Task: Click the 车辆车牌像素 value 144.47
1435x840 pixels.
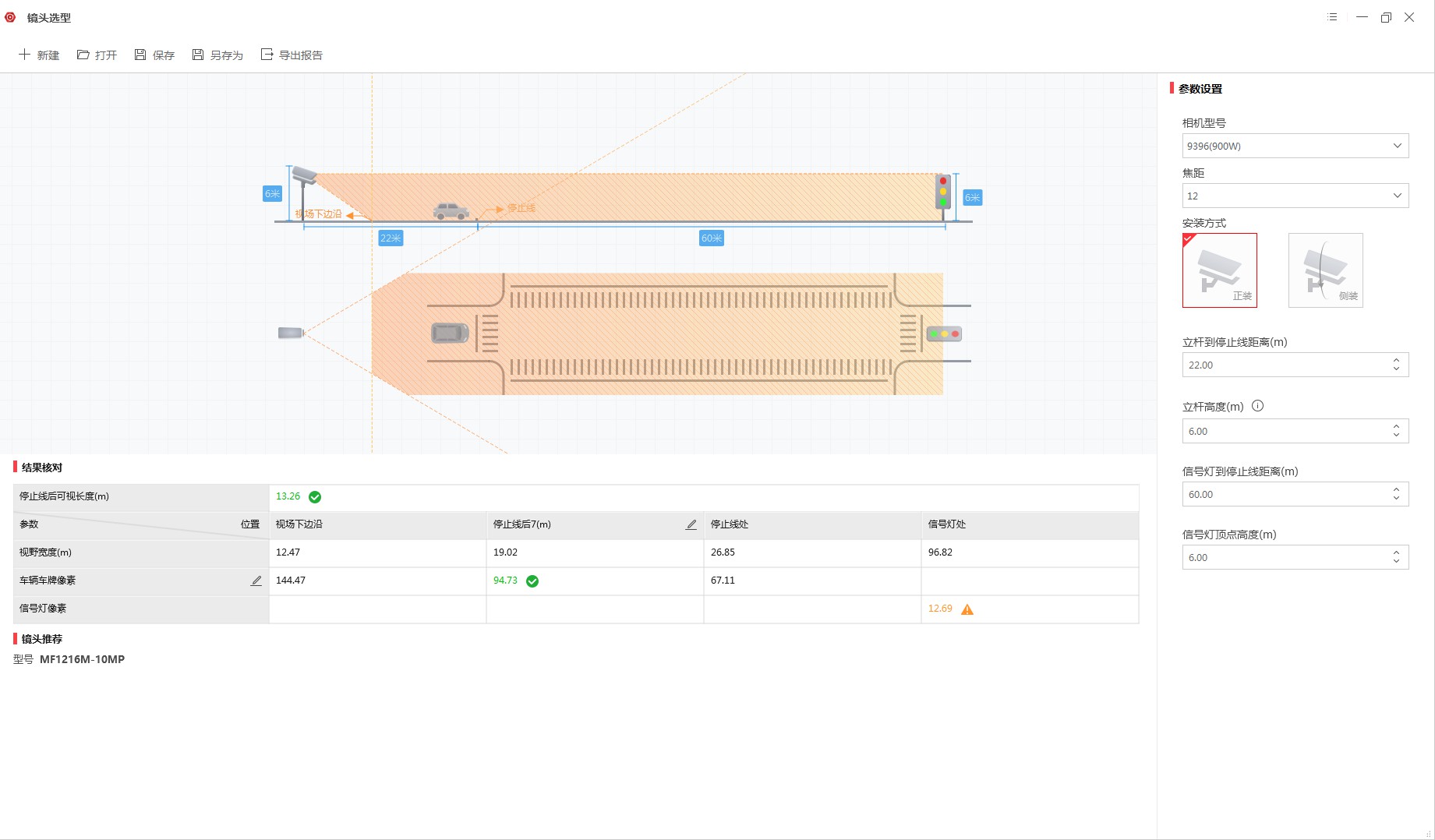Action: (290, 580)
